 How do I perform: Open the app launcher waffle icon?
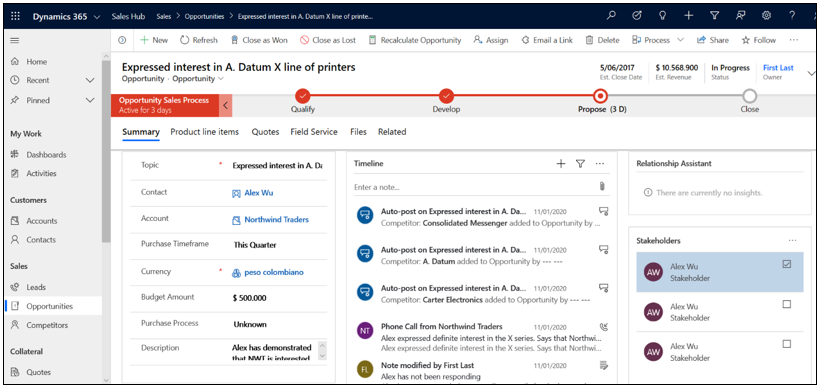pyautogui.click(x=16, y=16)
